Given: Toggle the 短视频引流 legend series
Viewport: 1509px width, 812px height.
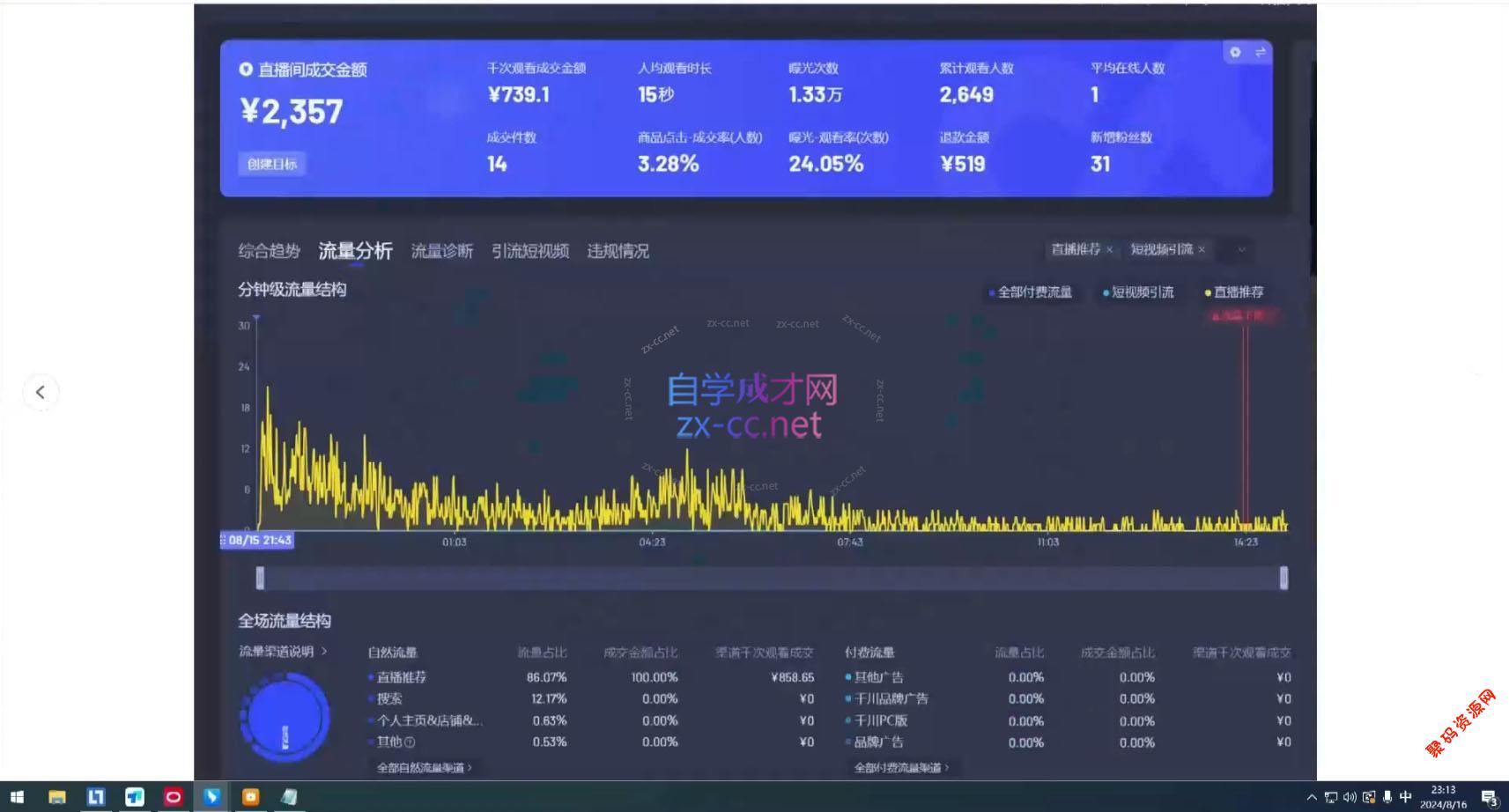Looking at the screenshot, I should pos(1137,292).
